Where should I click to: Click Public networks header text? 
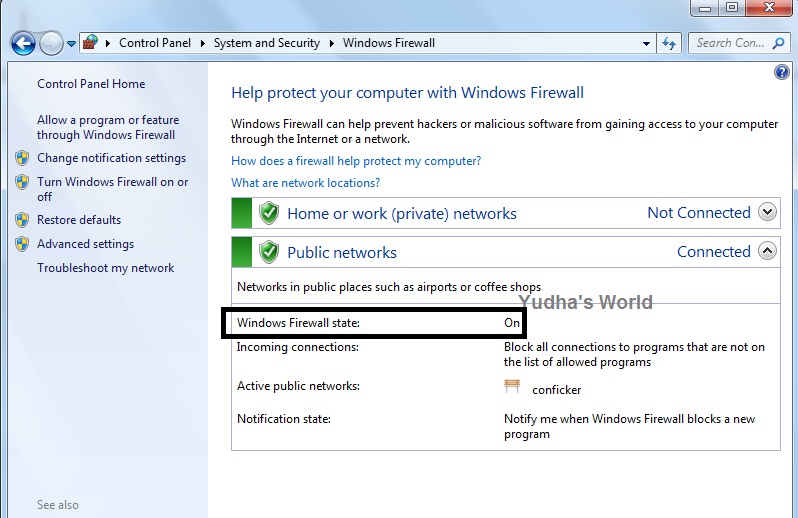[341, 253]
